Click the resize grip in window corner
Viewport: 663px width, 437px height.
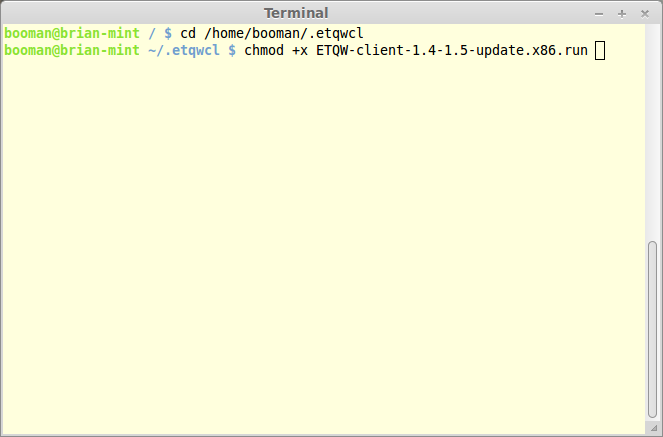[654, 428]
